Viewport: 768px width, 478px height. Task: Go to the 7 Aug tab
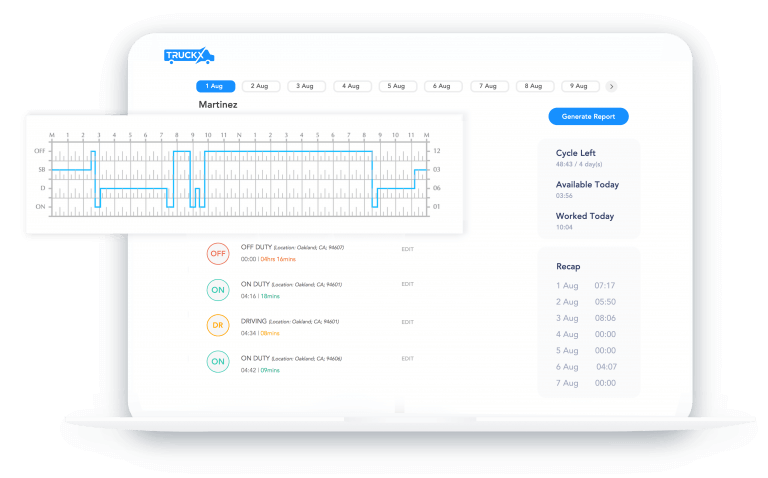[x=489, y=87]
